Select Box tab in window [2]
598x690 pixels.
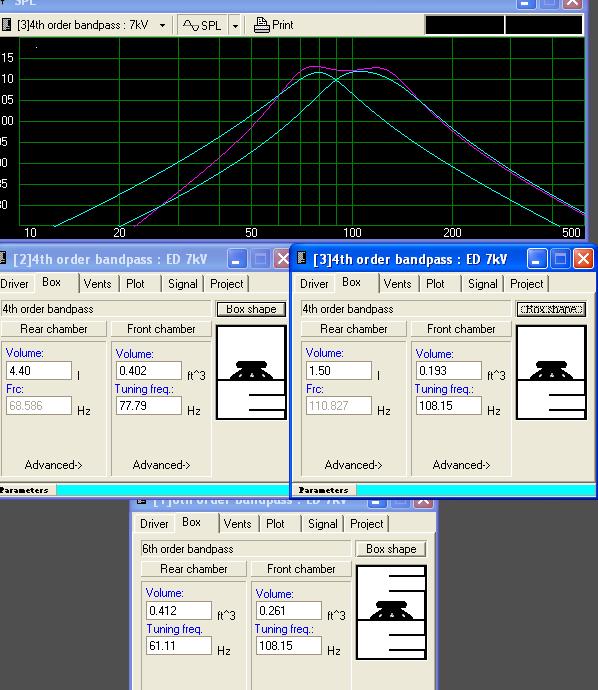coord(51,282)
